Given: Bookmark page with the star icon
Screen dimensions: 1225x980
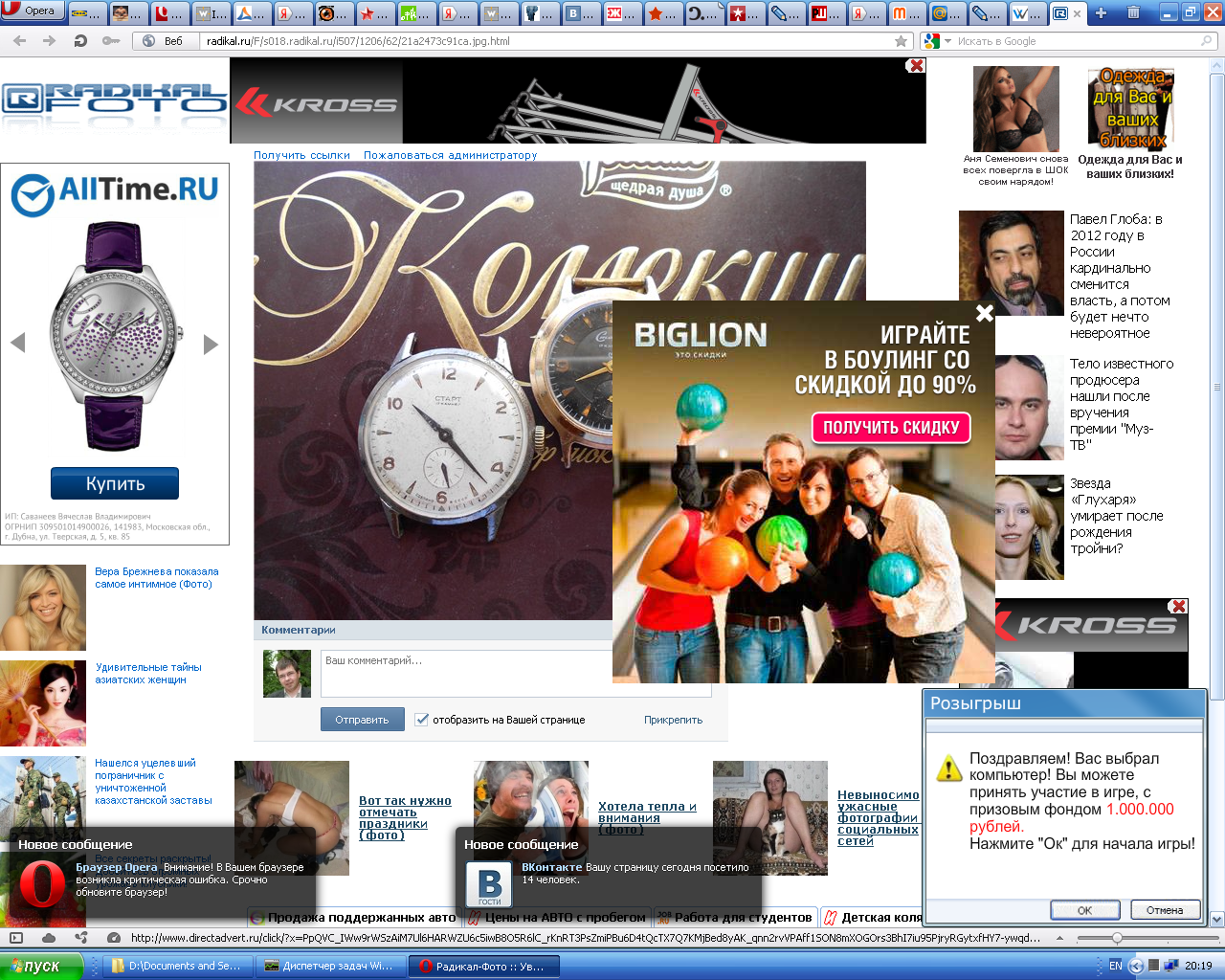Looking at the screenshot, I should point(901,41).
